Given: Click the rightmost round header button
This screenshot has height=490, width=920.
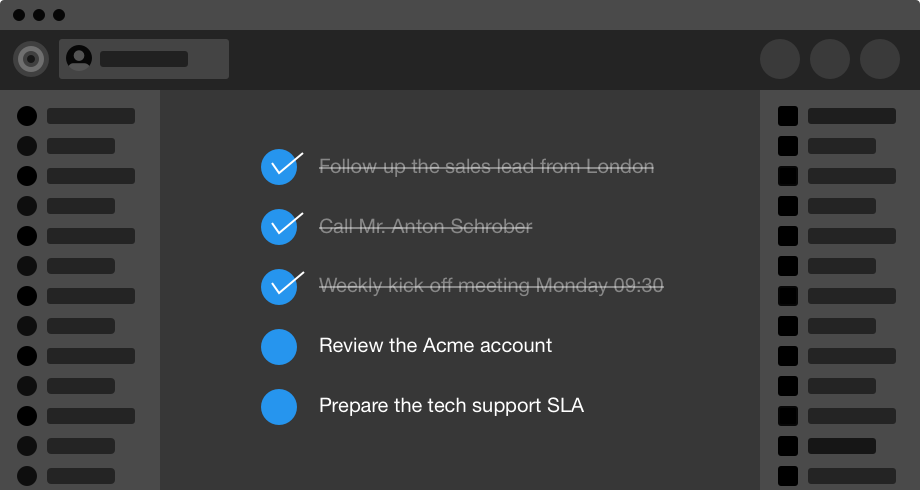Looking at the screenshot, I should (880, 59).
